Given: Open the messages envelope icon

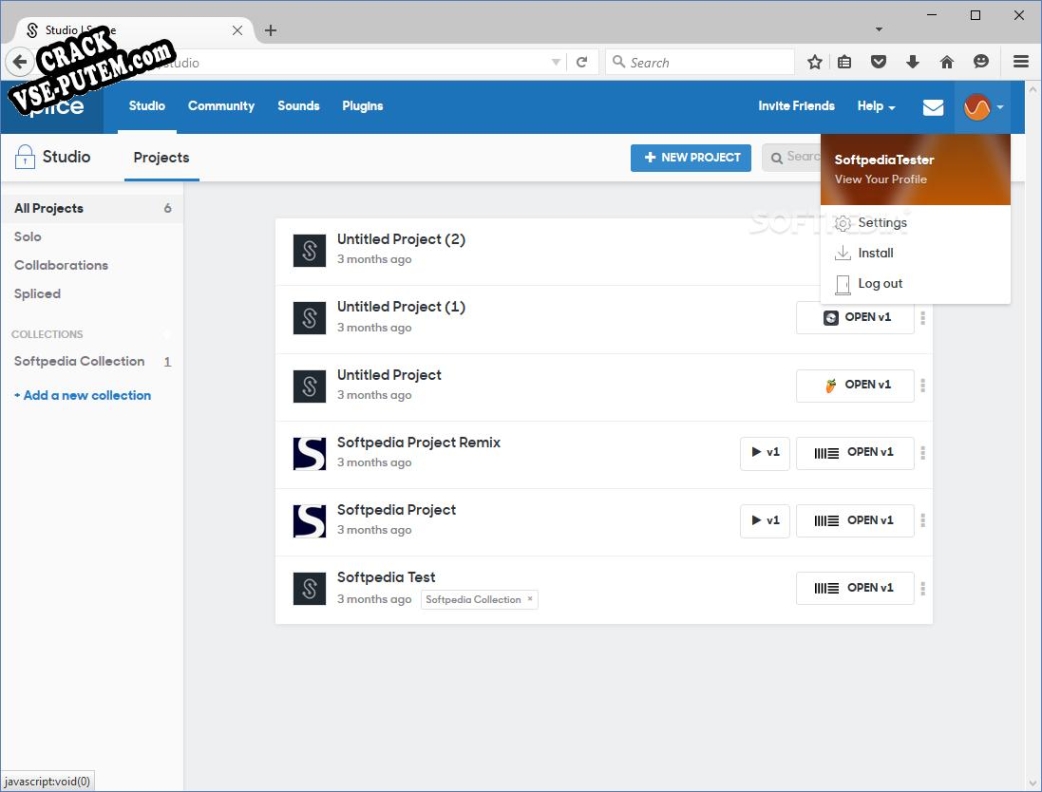Looking at the screenshot, I should [932, 106].
